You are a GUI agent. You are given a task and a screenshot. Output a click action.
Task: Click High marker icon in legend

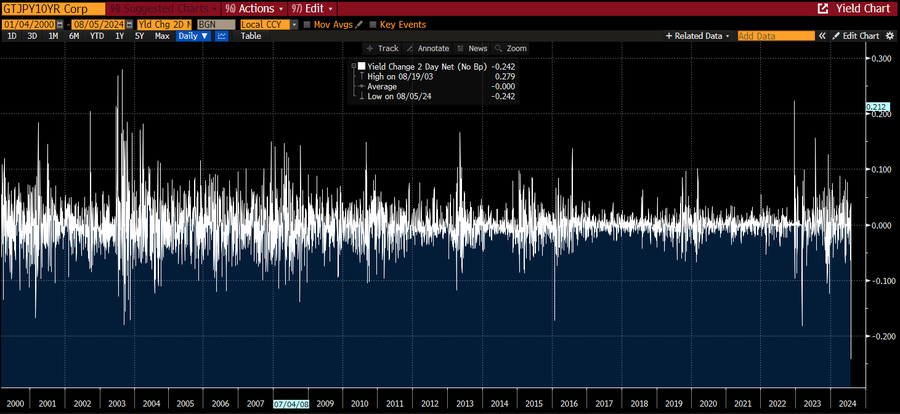click(x=361, y=76)
